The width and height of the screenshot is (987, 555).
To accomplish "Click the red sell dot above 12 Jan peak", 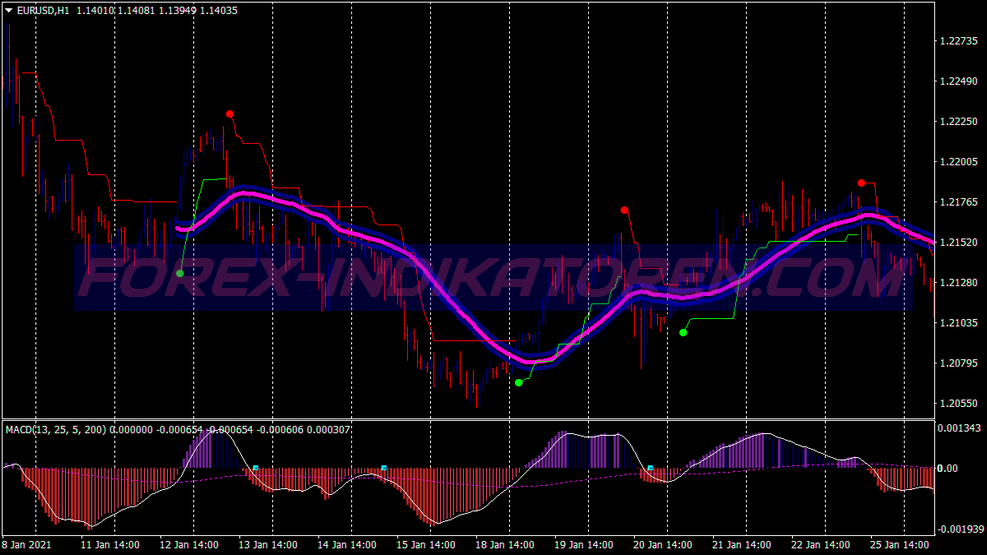I will (x=230, y=114).
